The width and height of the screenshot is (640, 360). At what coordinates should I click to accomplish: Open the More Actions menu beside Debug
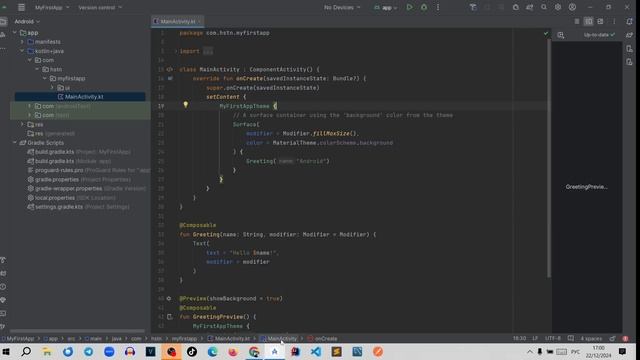(438, 7)
